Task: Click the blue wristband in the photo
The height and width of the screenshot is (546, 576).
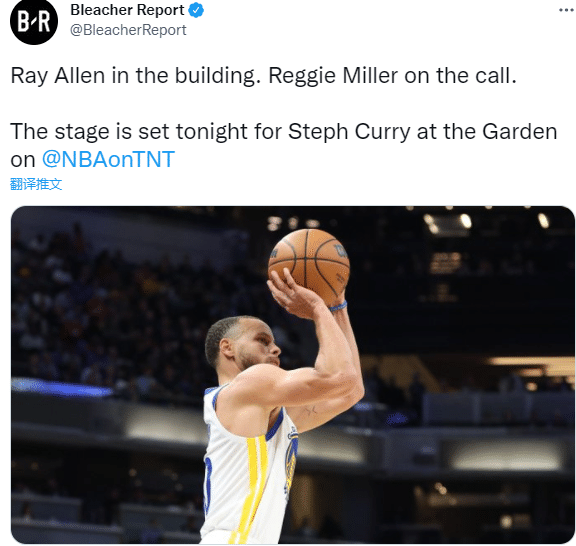Action: (338, 306)
